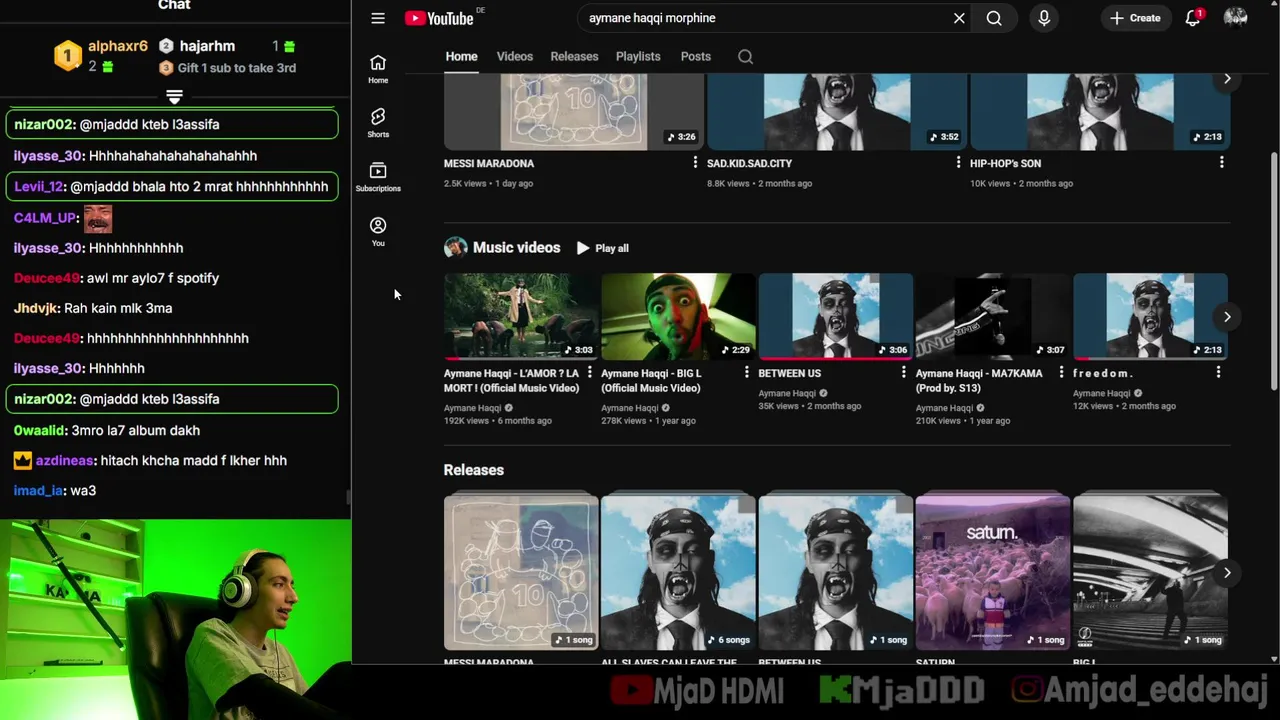Start voice search with microphone icon
This screenshot has height=720, width=1280.
1044,18
